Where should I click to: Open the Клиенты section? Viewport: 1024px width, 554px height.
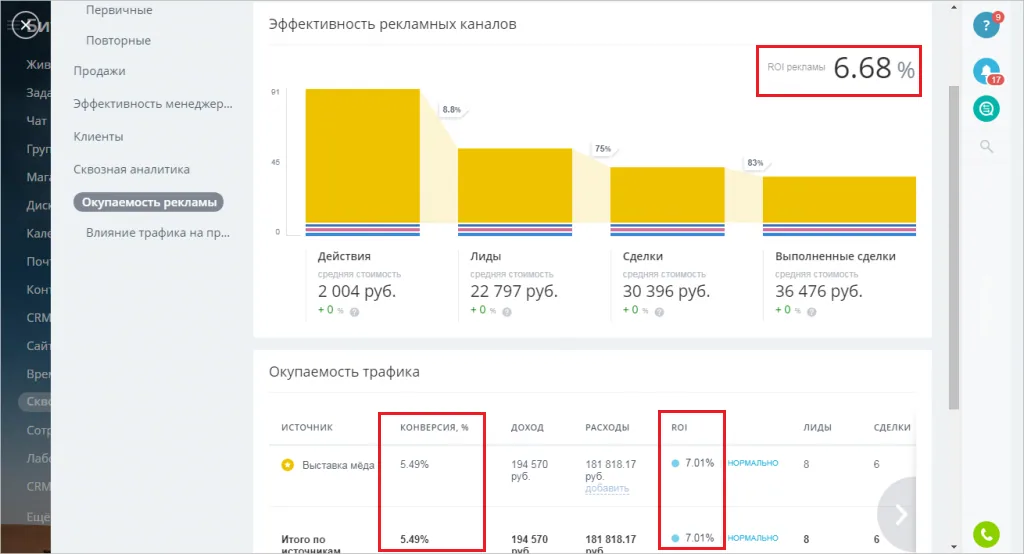98,137
